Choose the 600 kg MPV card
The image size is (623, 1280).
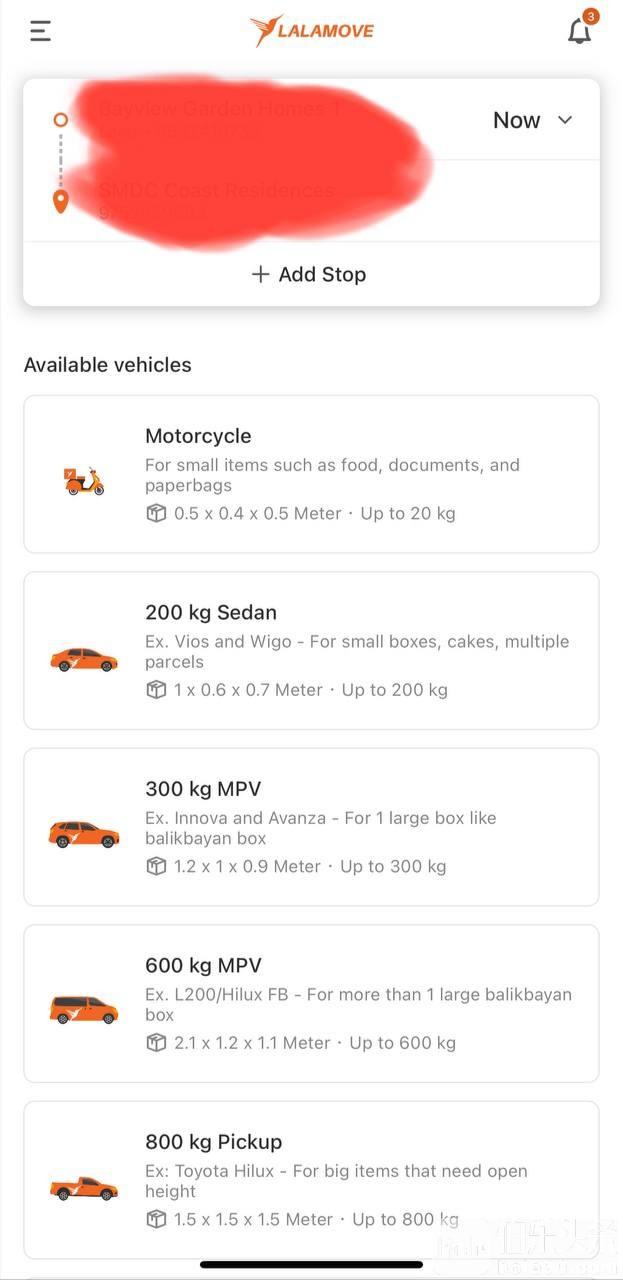(311, 1004)
